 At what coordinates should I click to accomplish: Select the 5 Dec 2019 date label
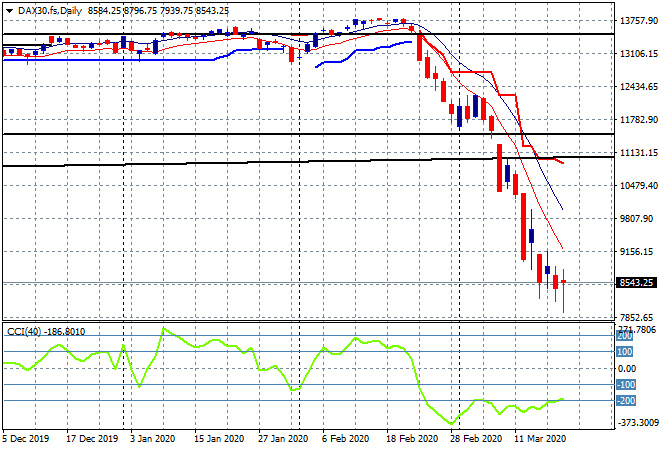click(25, 439)
